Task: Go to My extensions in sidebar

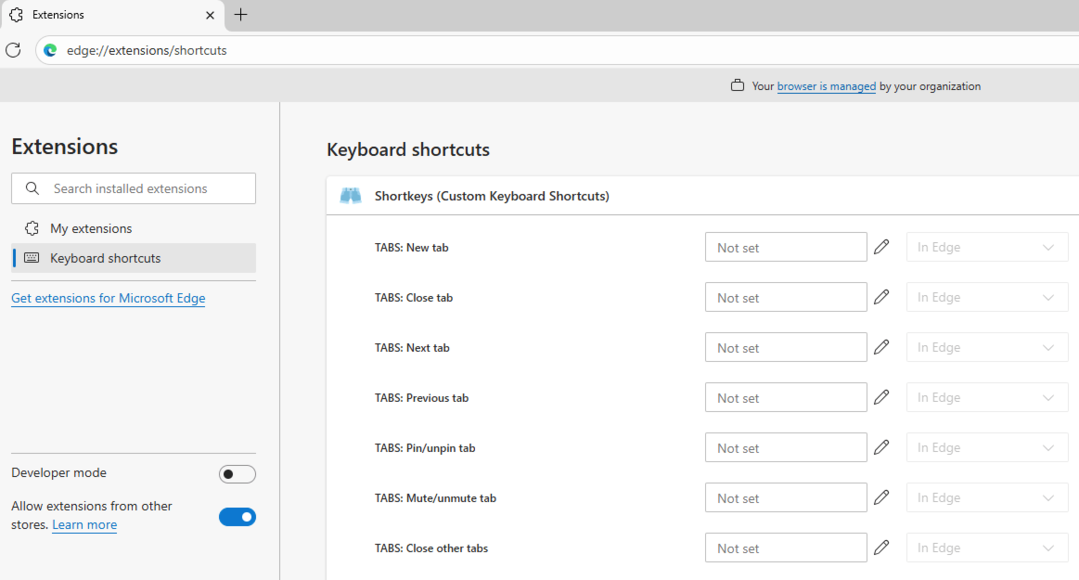Action: tap(91, 228)
